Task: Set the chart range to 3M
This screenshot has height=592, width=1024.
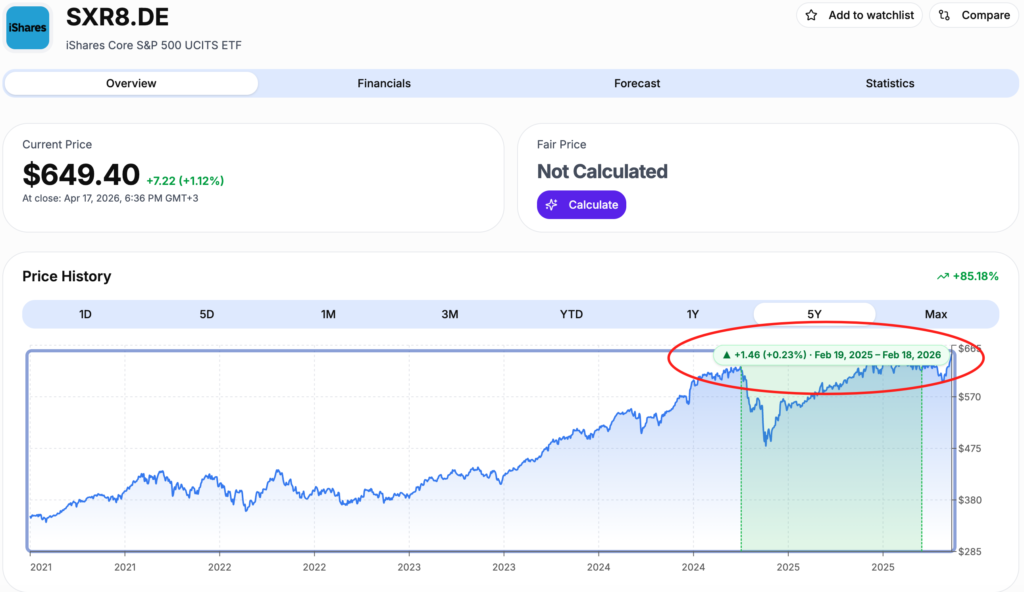Action: point(450,314)
